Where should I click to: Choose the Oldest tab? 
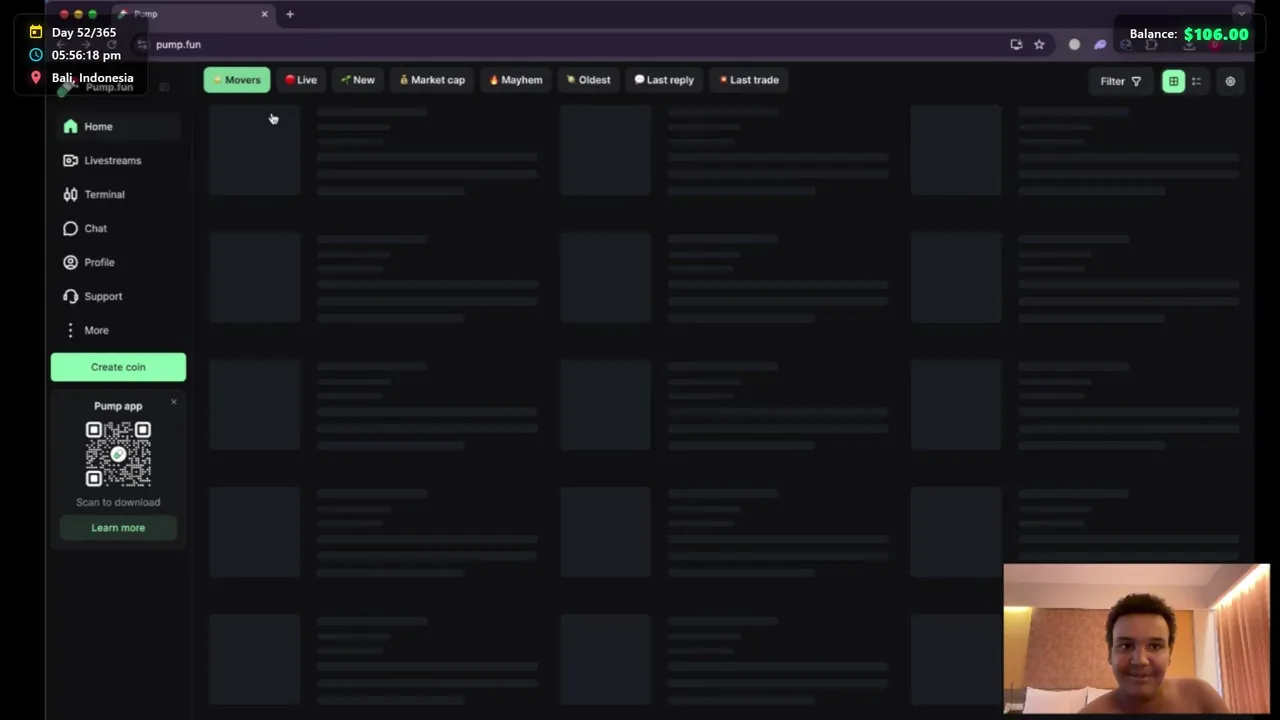[x=588, y=80]
